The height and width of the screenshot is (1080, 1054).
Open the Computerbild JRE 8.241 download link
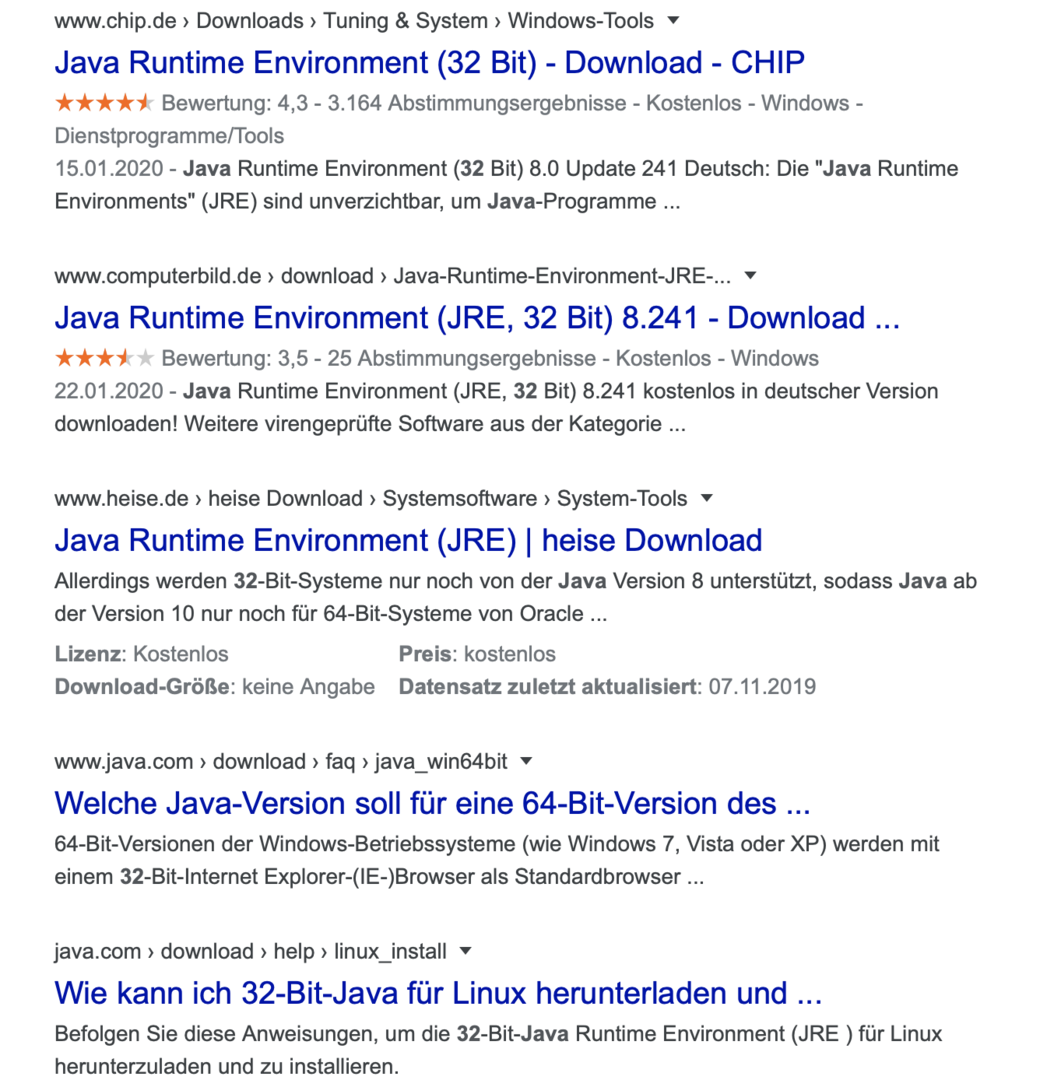477,318
